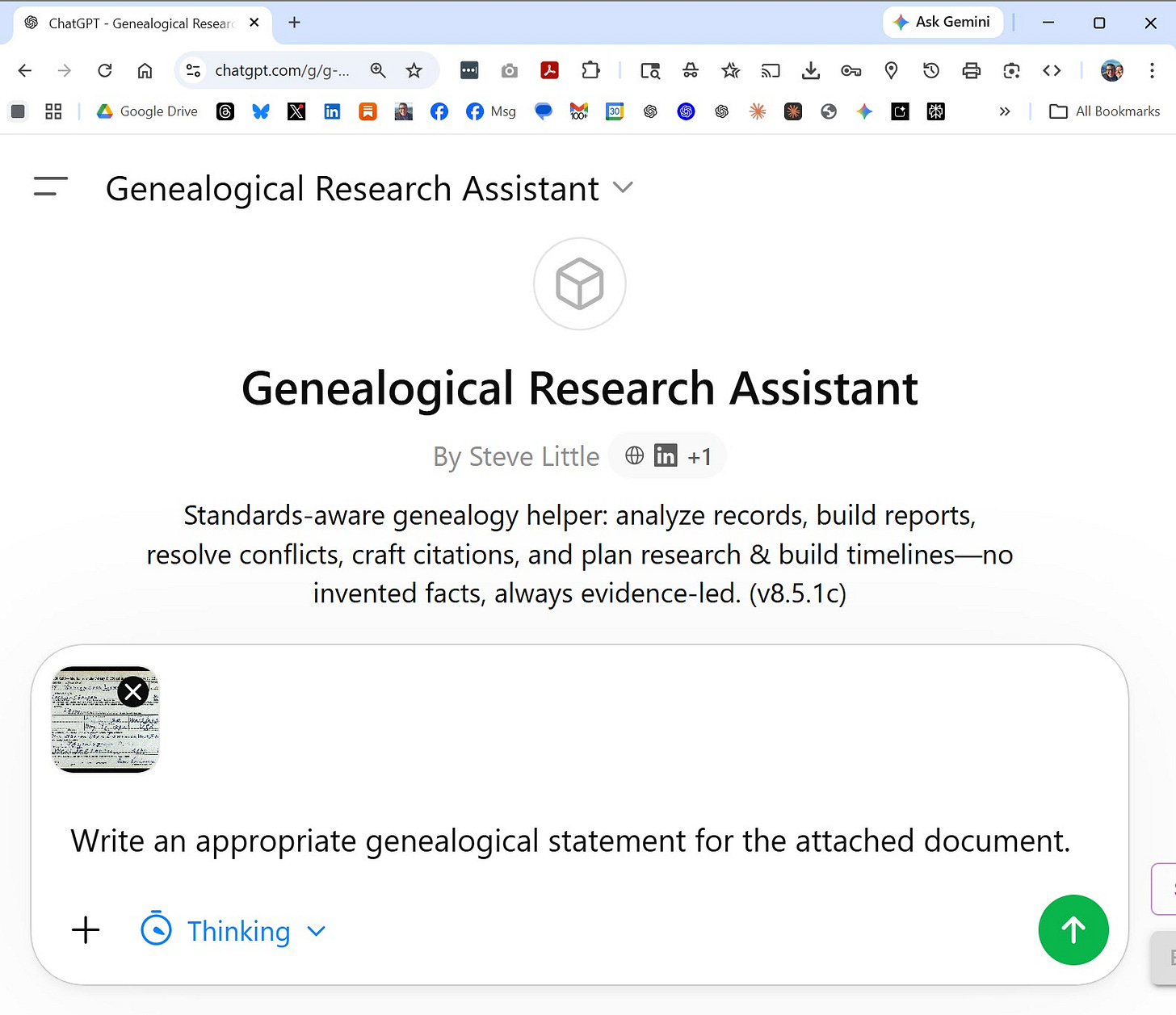Reload the page
The height and width of the screenshot is (1015, 1176).
pyautogui.click(x=105, y=70)
